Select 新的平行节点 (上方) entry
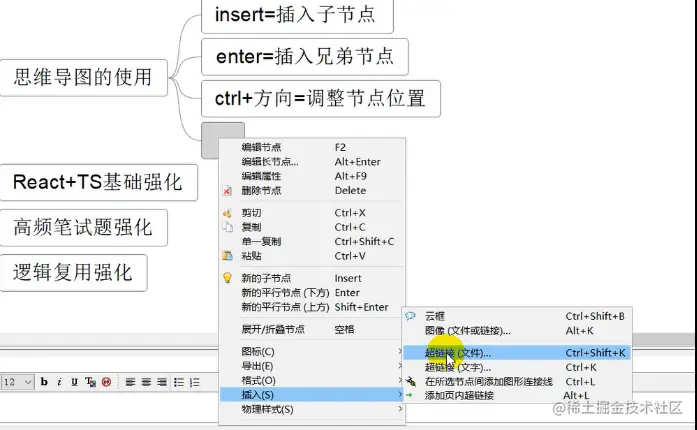The image size is (697, 430). (312, 307)
